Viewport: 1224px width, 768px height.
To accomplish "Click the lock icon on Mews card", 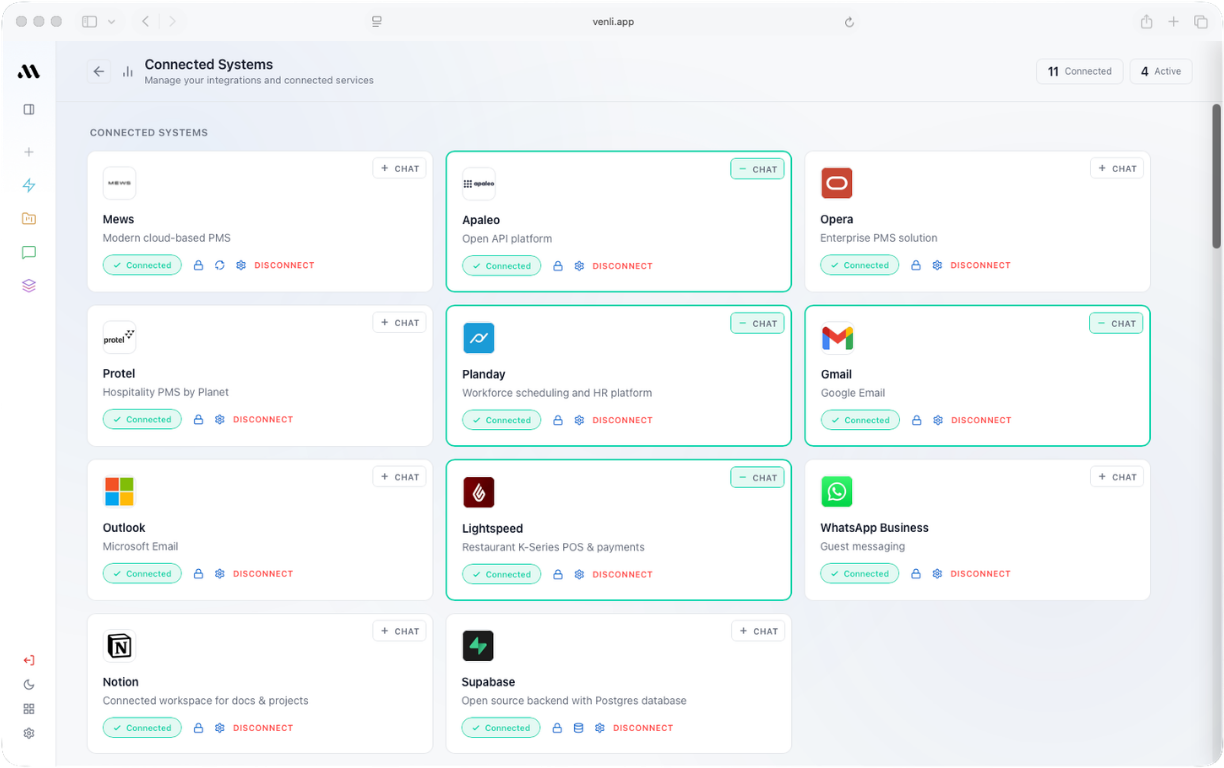I will click(198, 266).
